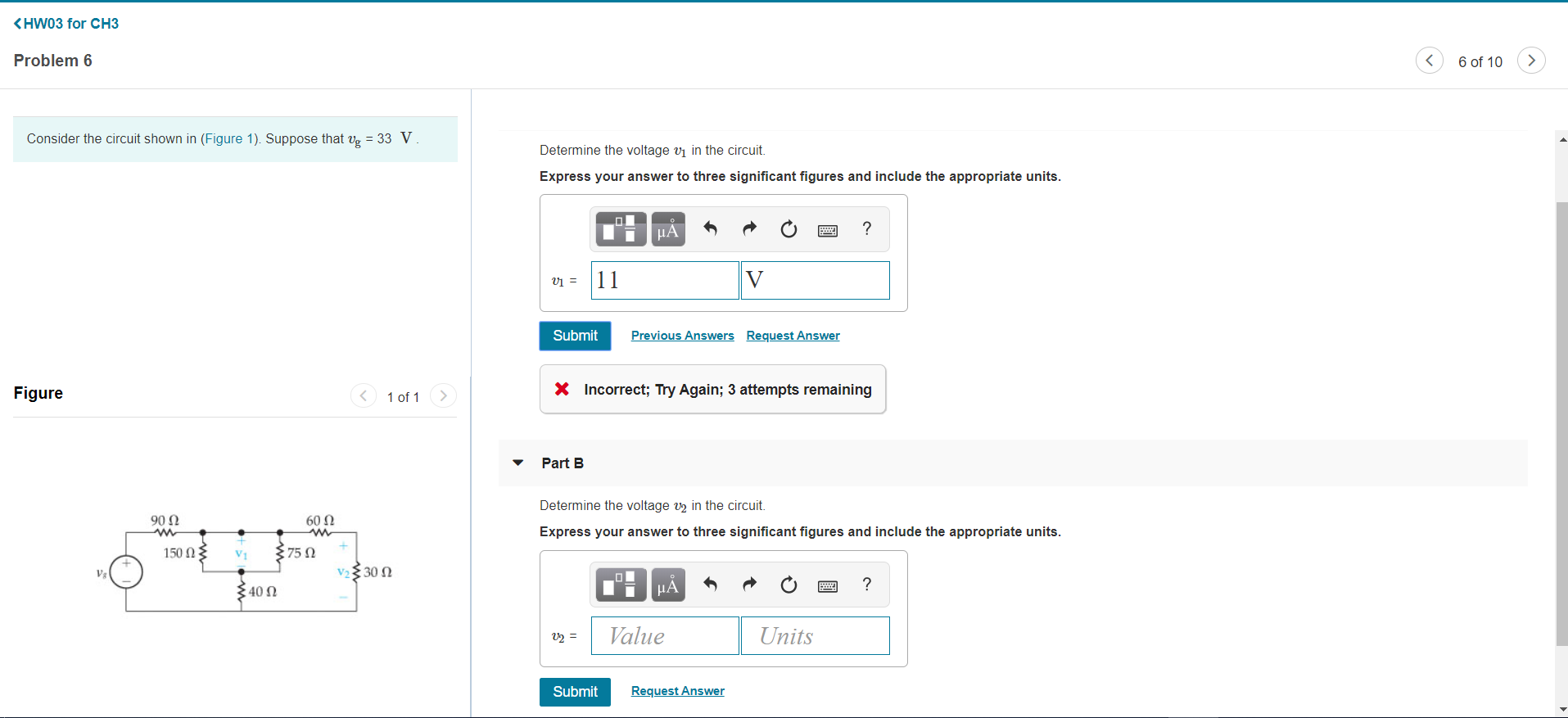This screenshot has width=1568, height=718.
Task: Open symbols µÅ button in v2 toolbar
Action: 668,585
